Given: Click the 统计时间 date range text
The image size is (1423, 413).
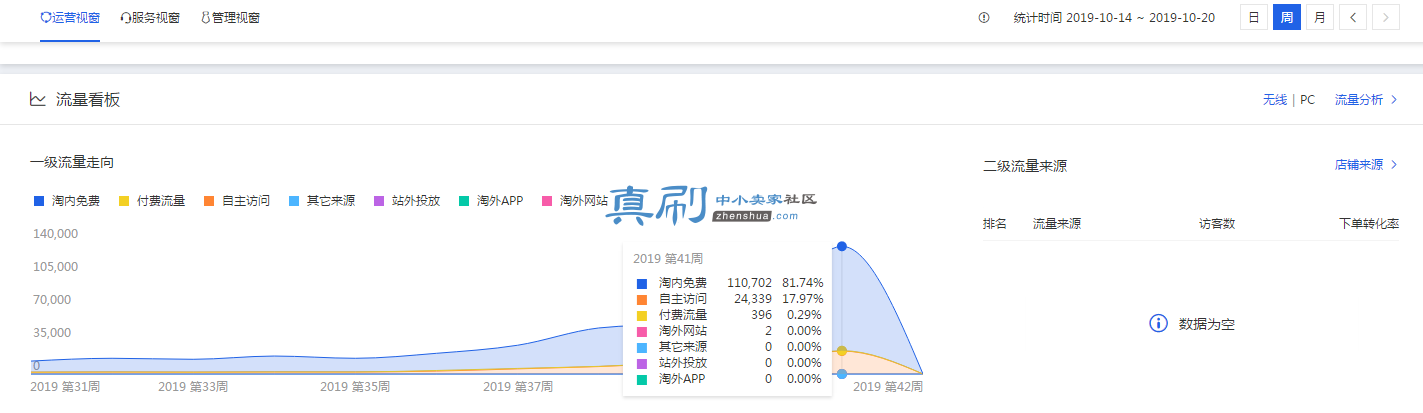Looking at the screenshot, I should [1114, 18].
